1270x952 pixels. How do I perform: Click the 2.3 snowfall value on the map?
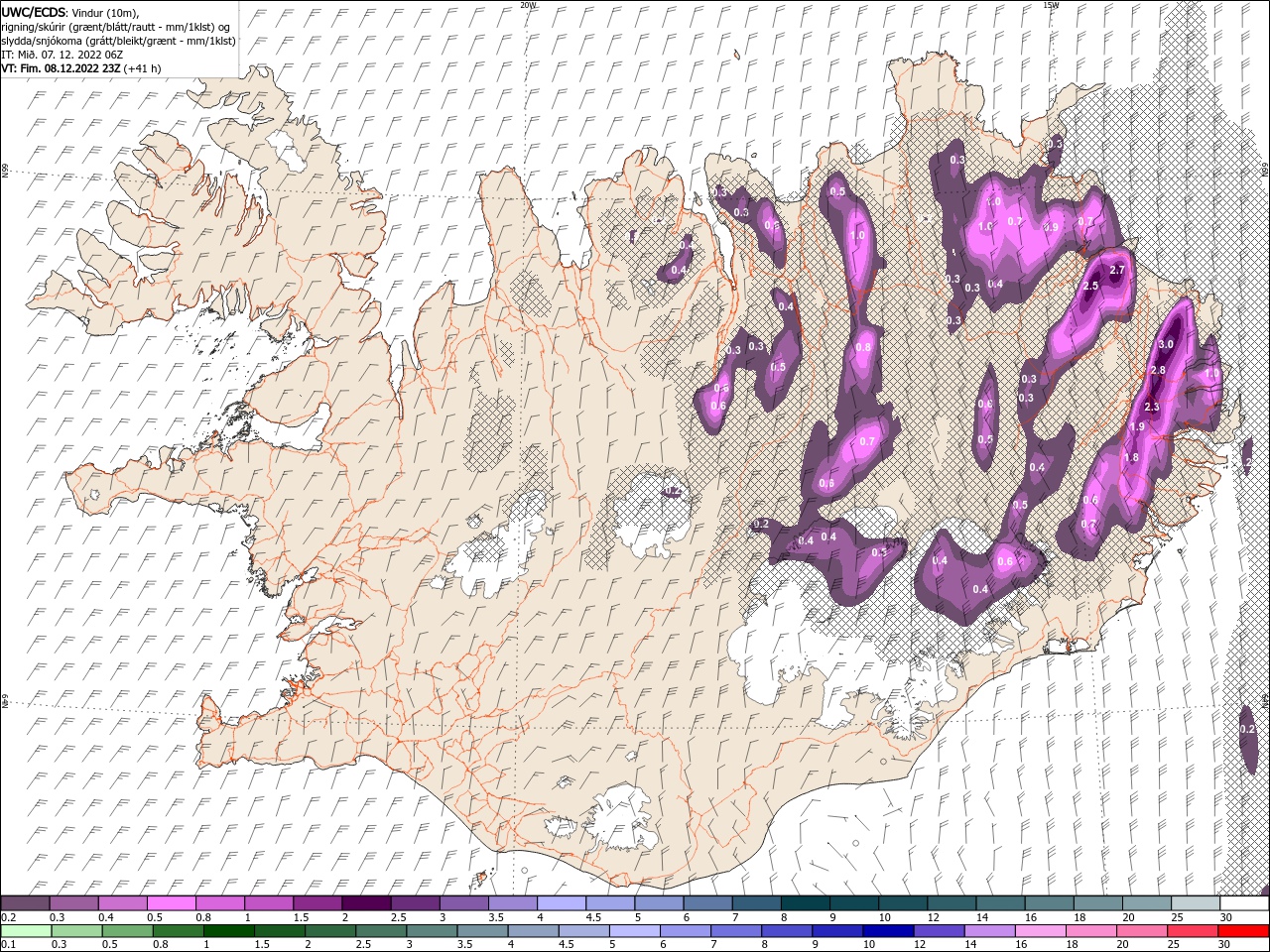tap(1151, 407)
